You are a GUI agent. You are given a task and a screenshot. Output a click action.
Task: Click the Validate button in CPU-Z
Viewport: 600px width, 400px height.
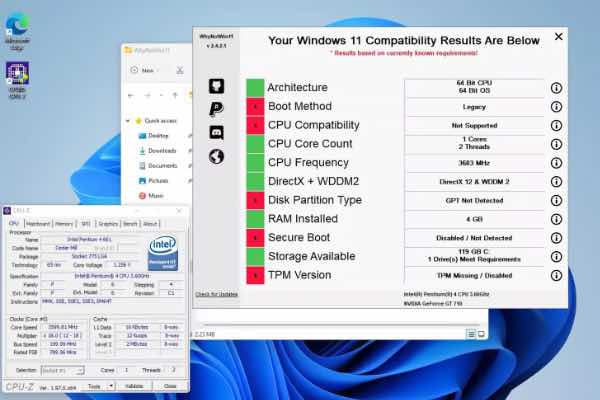[x=134, y=386]
